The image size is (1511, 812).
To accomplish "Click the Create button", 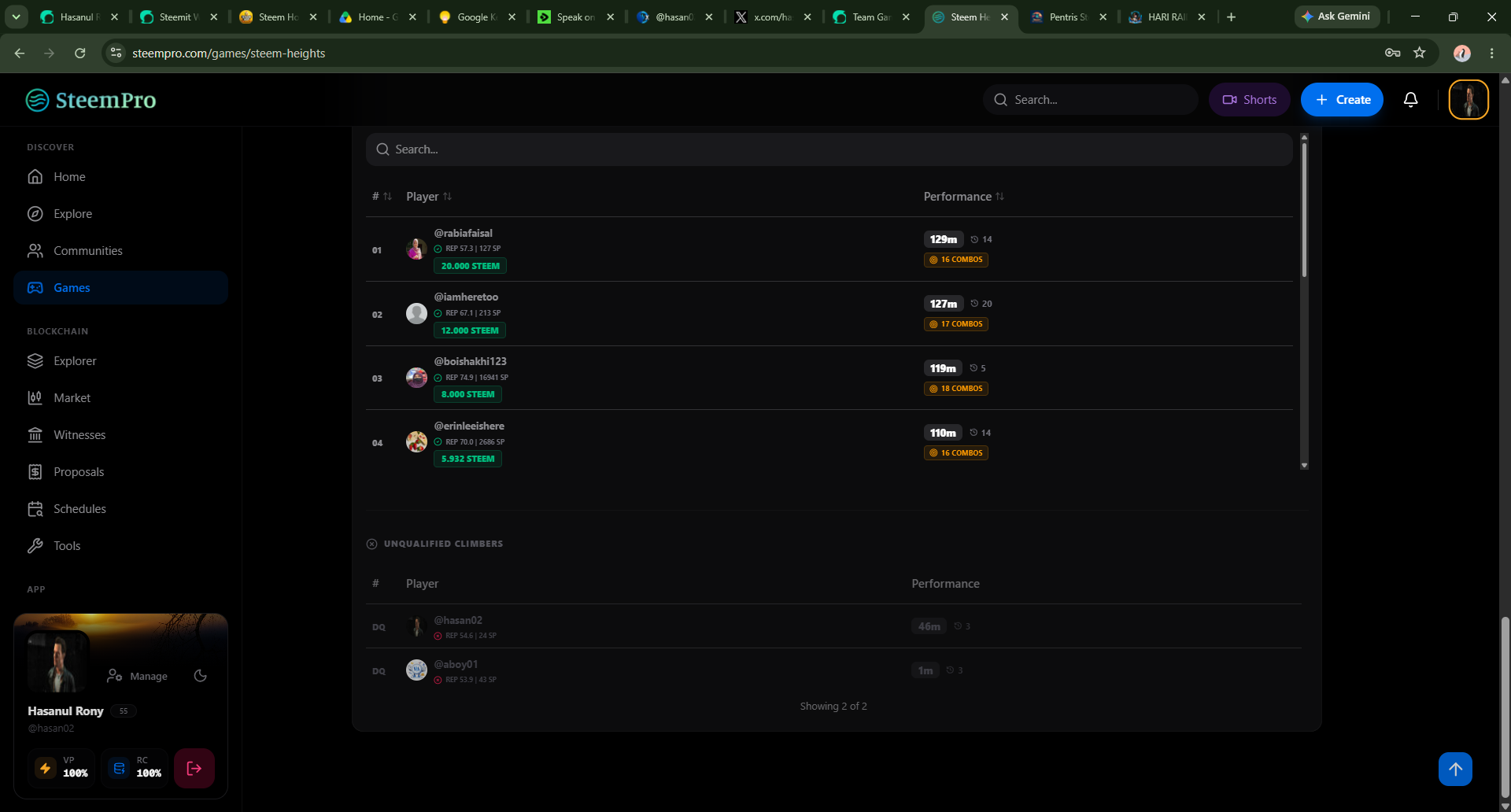I will coord(1342,100).
